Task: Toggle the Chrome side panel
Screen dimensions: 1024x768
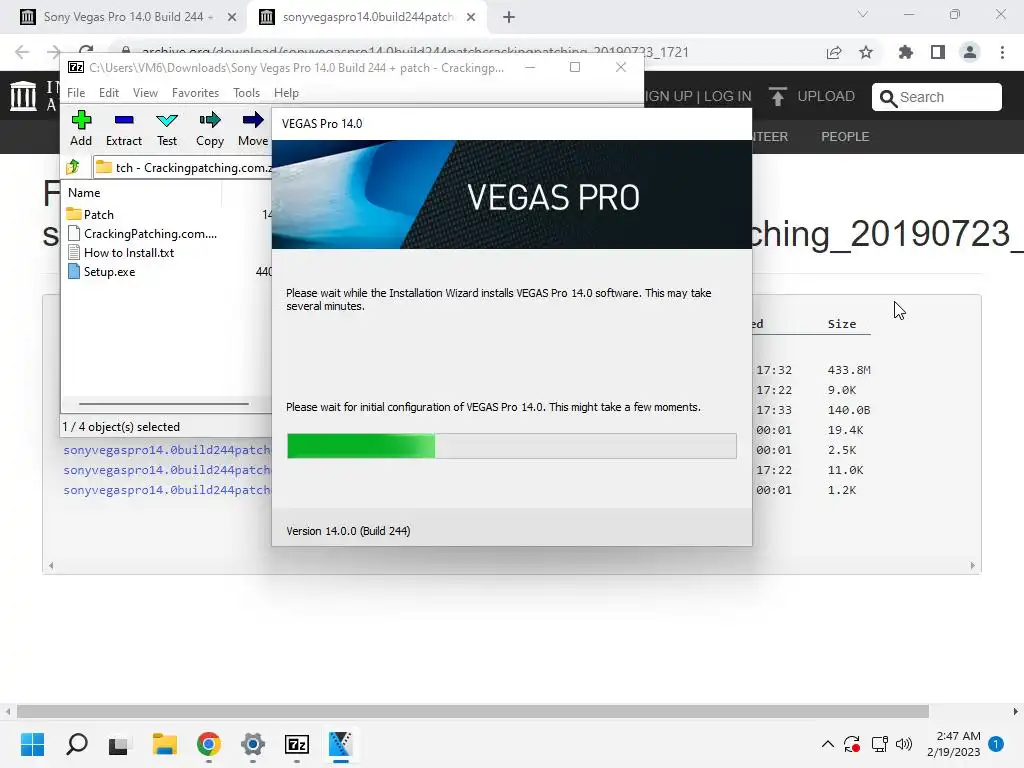Action: [x=938, y=52]
